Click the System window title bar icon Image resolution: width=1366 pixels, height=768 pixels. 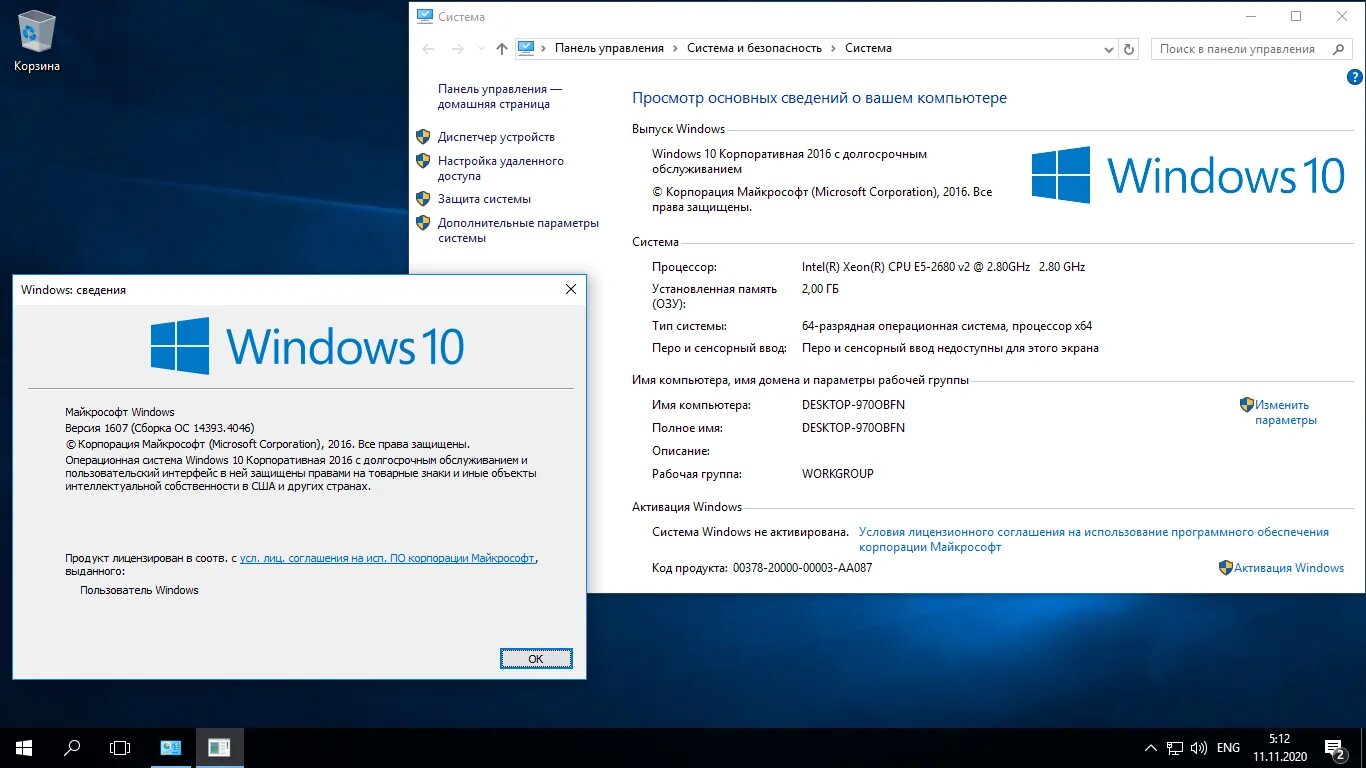click(x=425, y=16)
